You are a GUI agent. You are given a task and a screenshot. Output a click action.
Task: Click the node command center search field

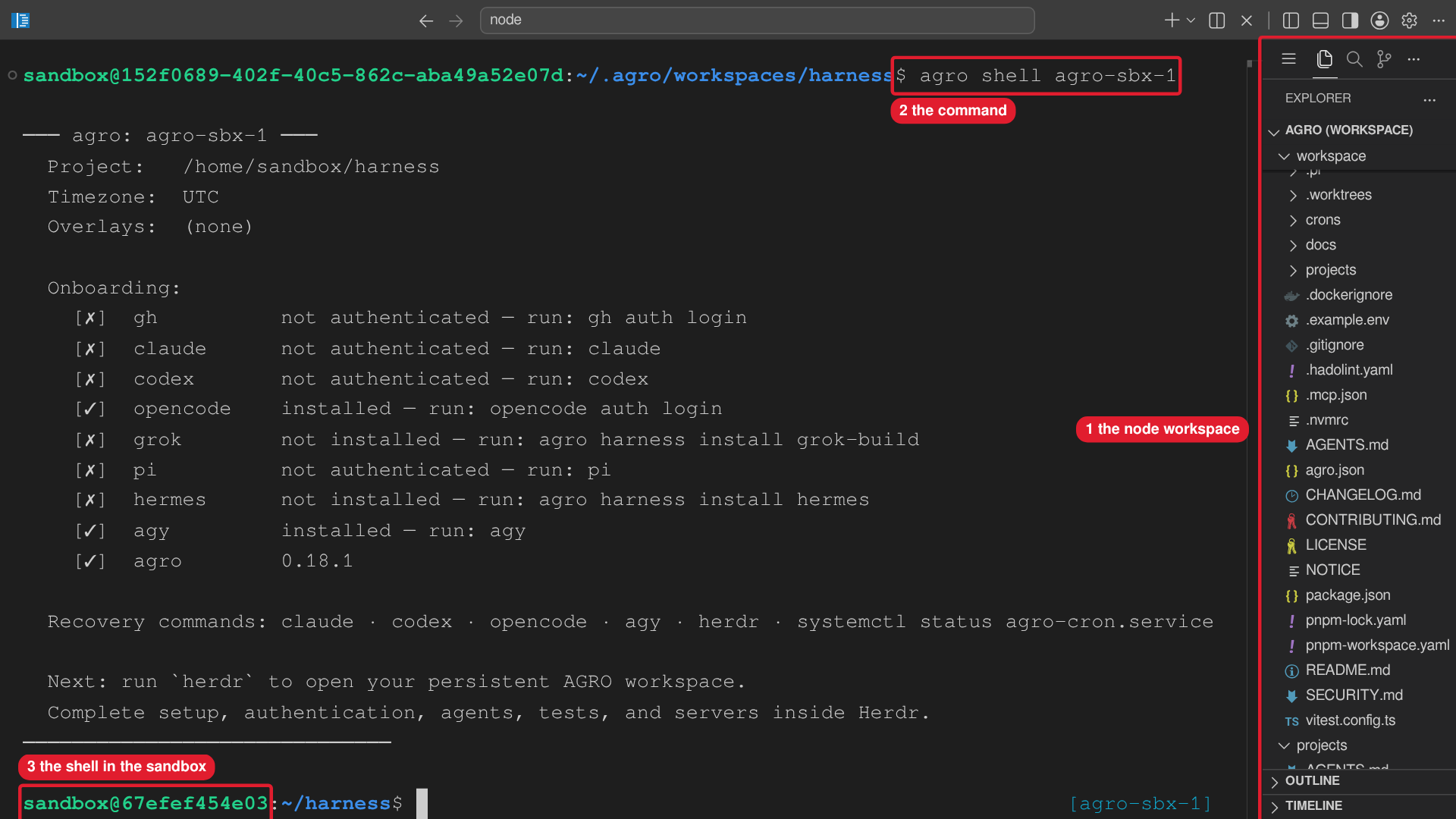point(757,20)
